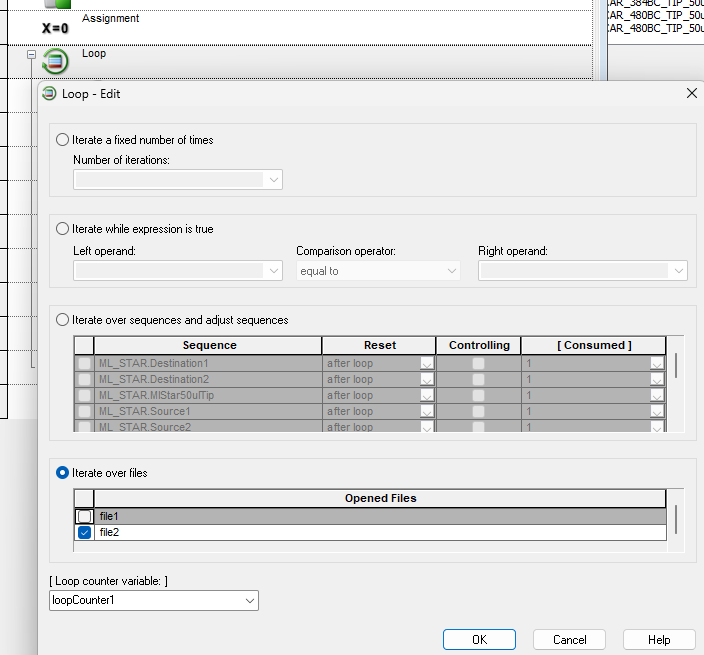Uncheck the file2 checkbox

[85, 532]
